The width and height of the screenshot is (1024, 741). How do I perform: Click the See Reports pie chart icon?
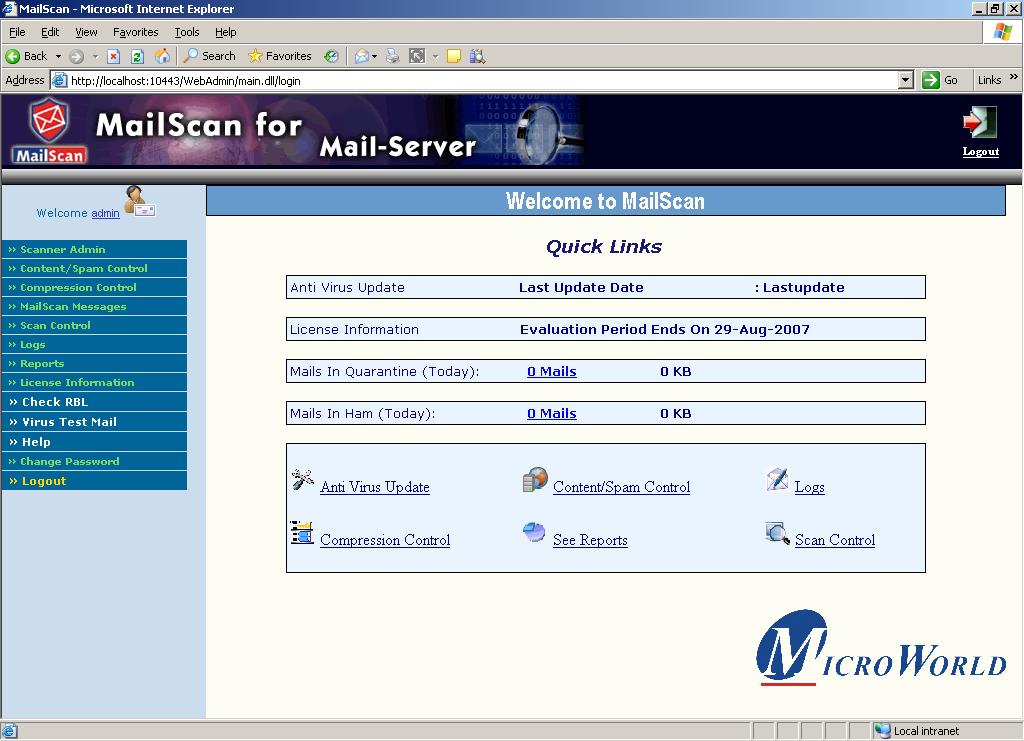click(x=534, y=531)
